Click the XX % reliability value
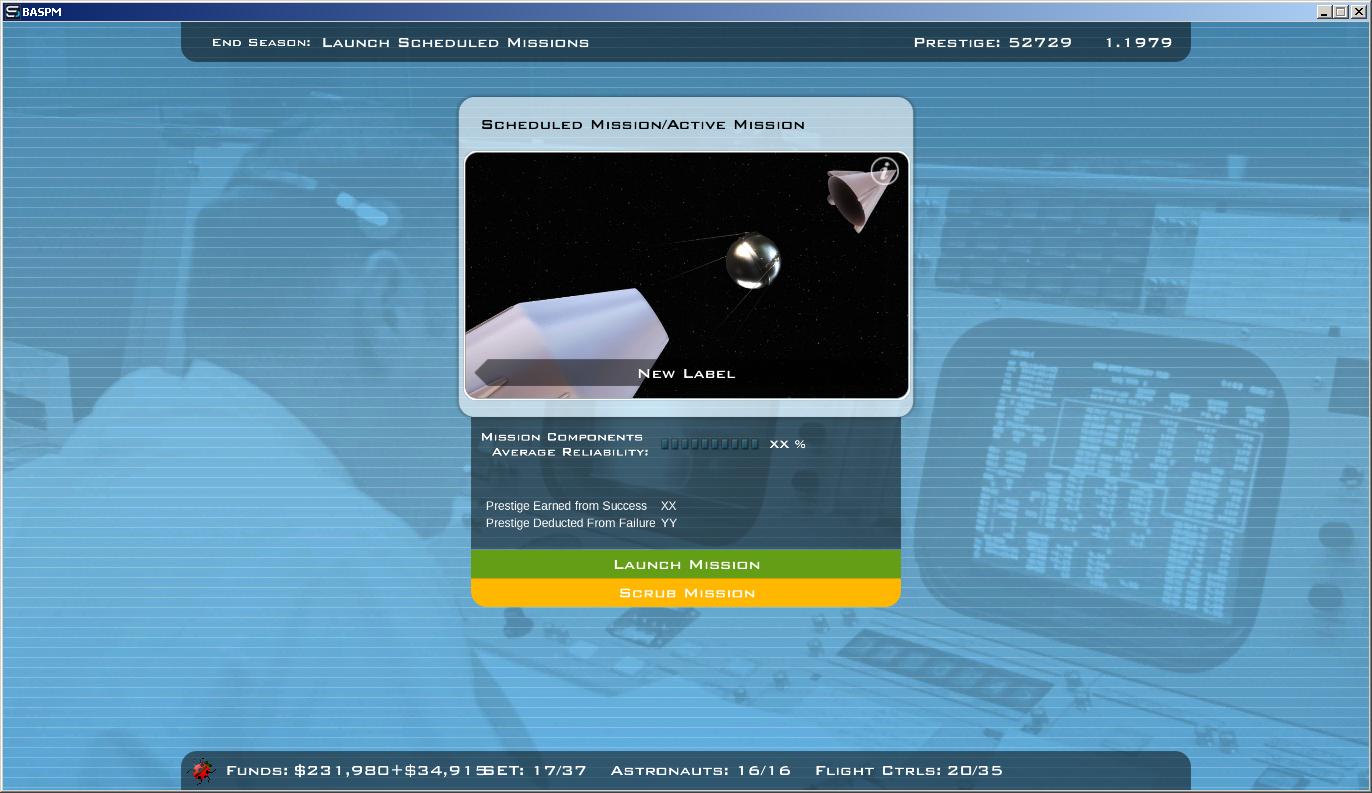The width and height of the screenshot is (1372, 793). coord(788,444)
